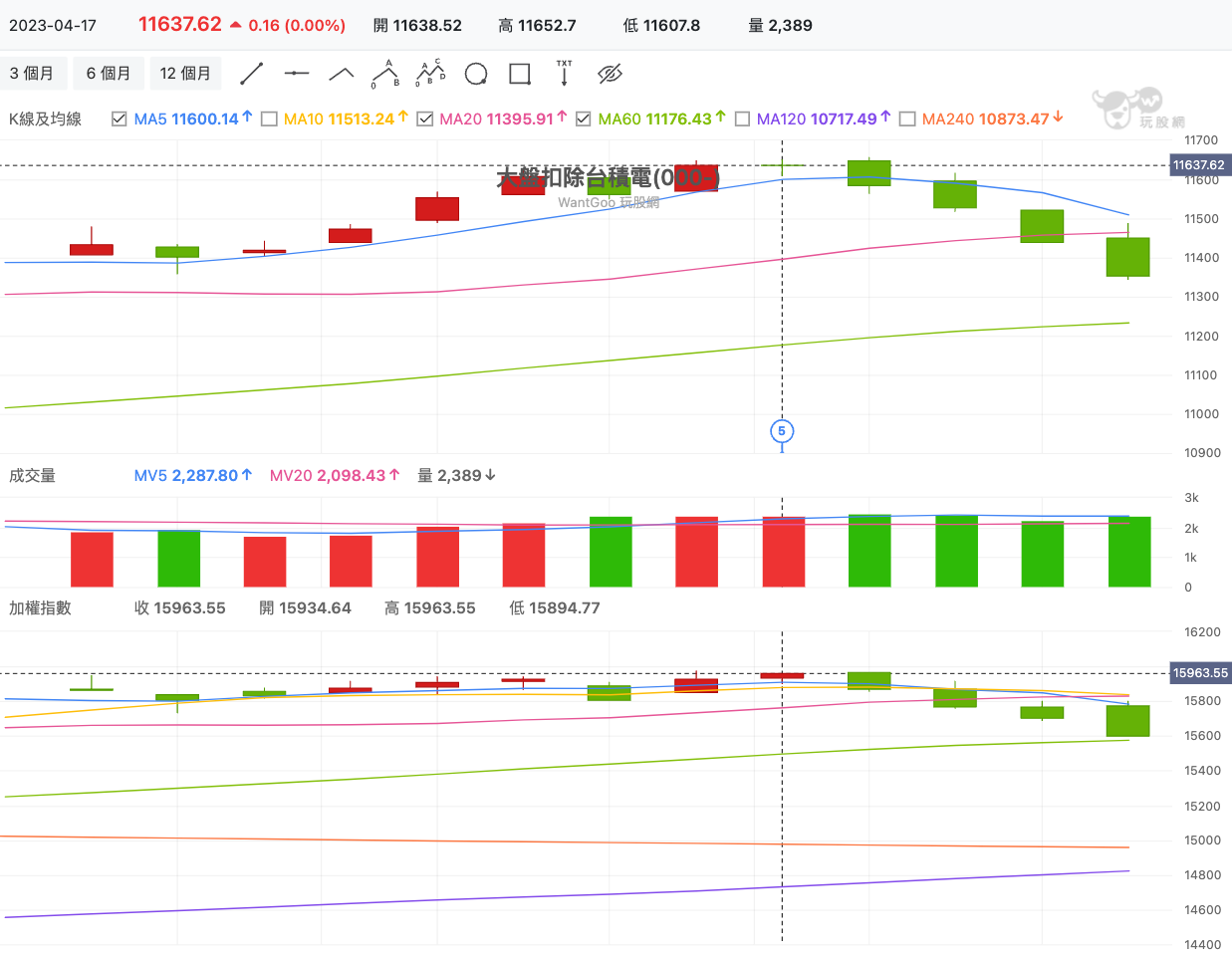Screen dimensions: 1232x956
Task: Click the 11637.62 price label on axis
Action: [x=1198, y=165]
